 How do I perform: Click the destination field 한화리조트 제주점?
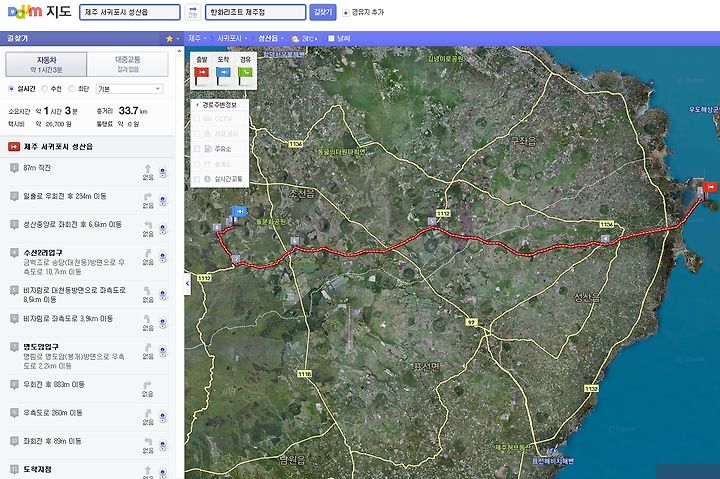[255, 12]
